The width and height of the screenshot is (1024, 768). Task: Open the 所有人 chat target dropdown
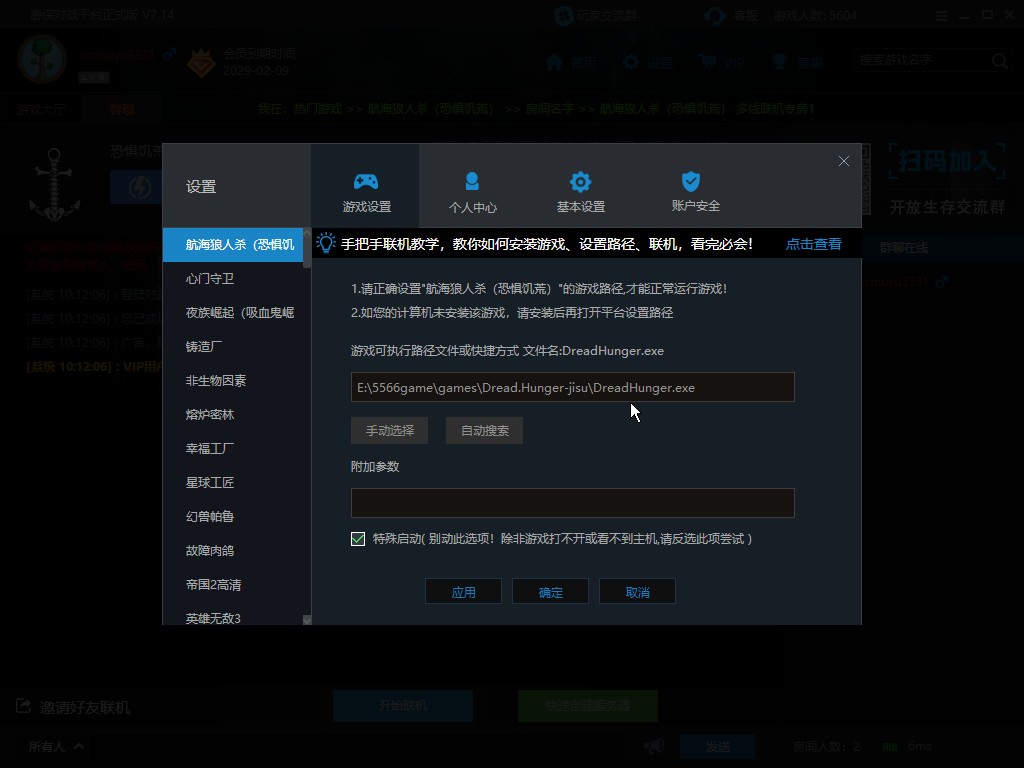(56, 746)
